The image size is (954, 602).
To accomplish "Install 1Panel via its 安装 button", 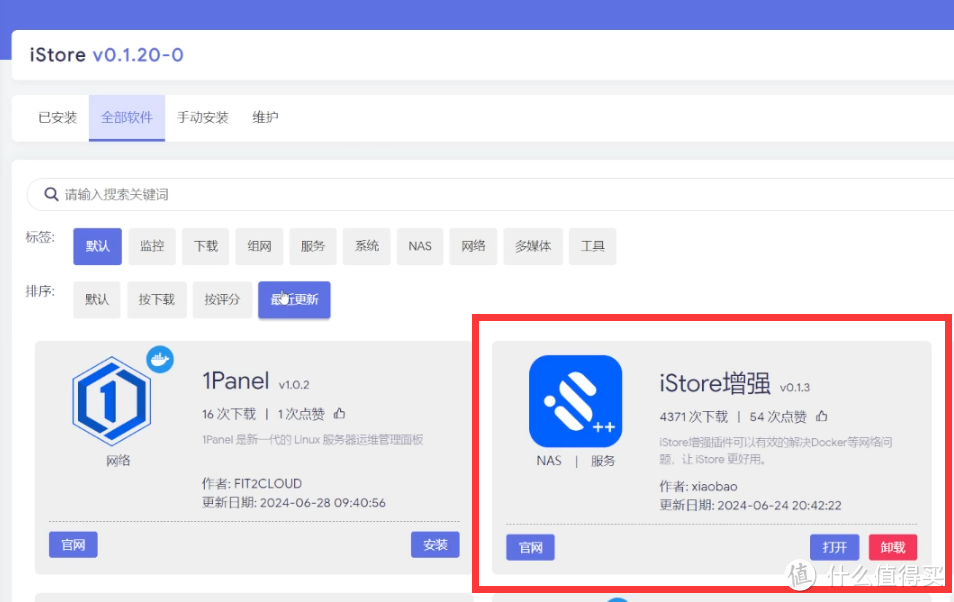I will pyautogui.click(x=435, y=544).
